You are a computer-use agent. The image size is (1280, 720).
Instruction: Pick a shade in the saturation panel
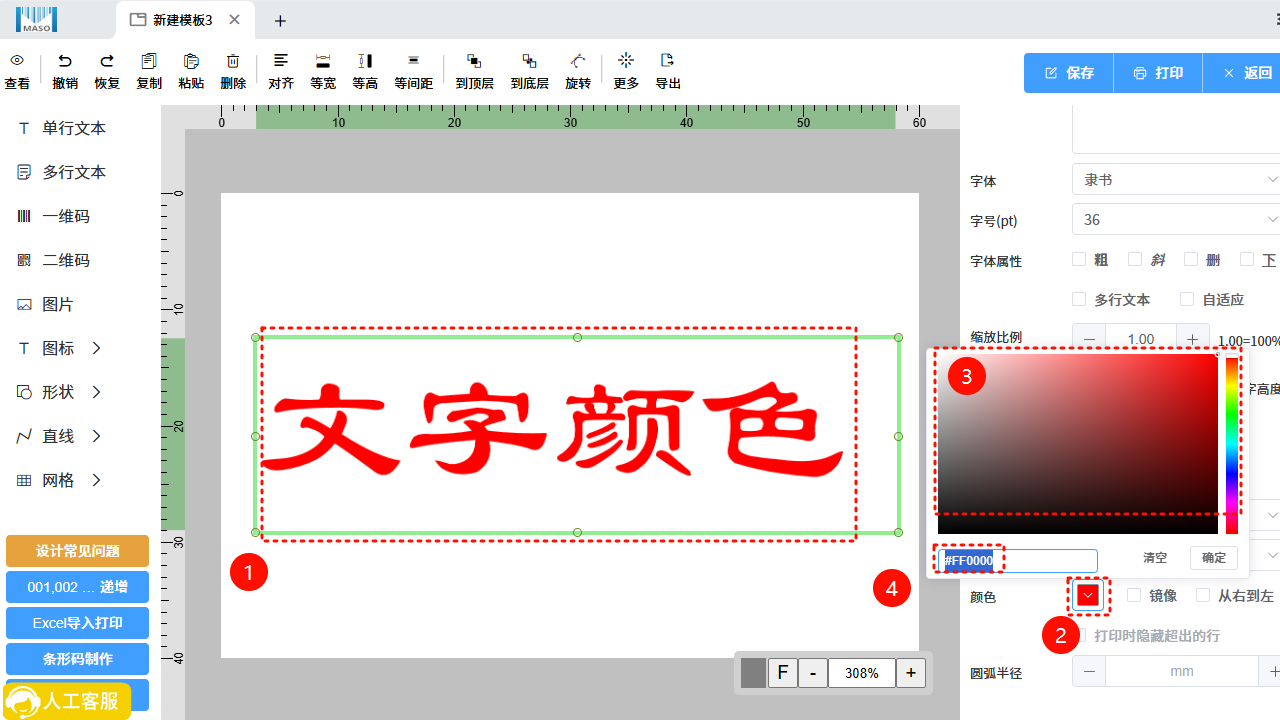coord(1077,444)
